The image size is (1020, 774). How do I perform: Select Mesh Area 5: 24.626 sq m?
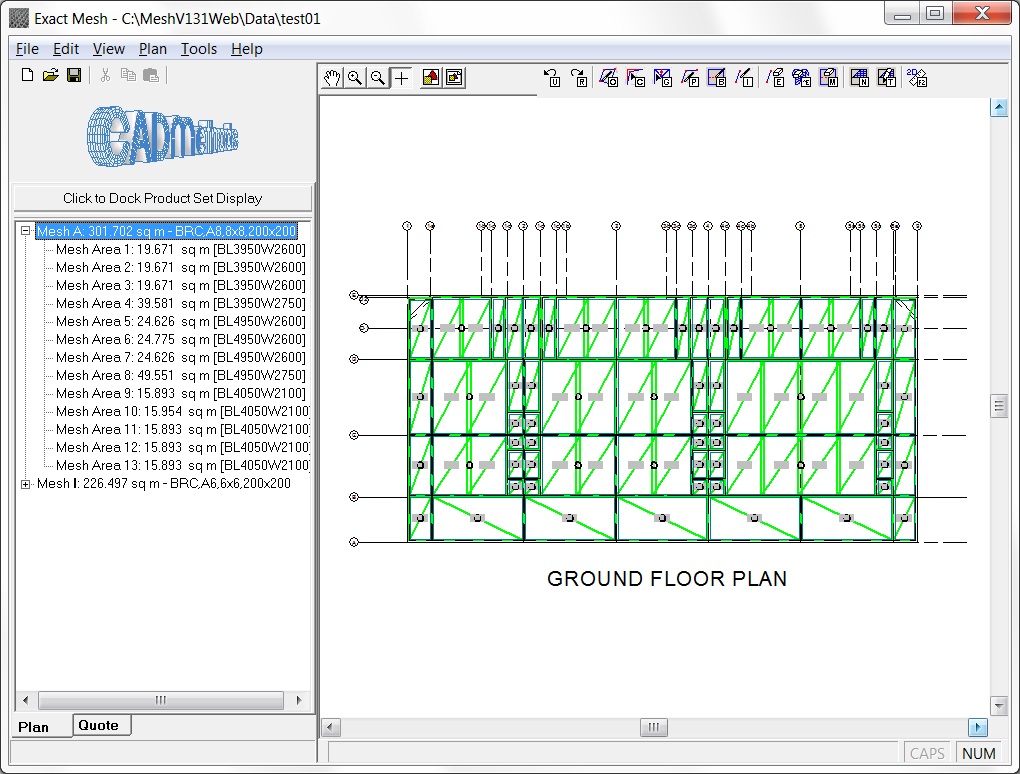point(180,322)
